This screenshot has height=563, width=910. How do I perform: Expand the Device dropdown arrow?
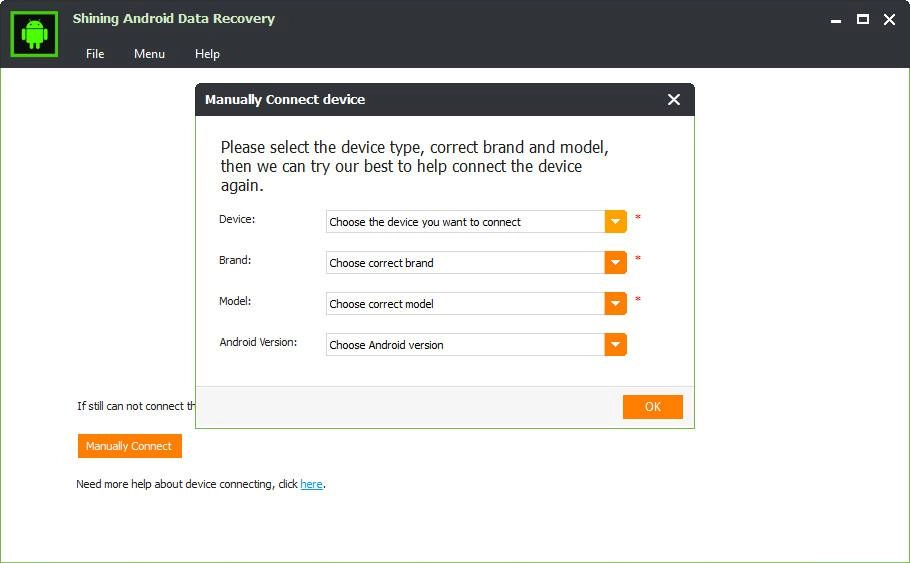pos(615,222)
